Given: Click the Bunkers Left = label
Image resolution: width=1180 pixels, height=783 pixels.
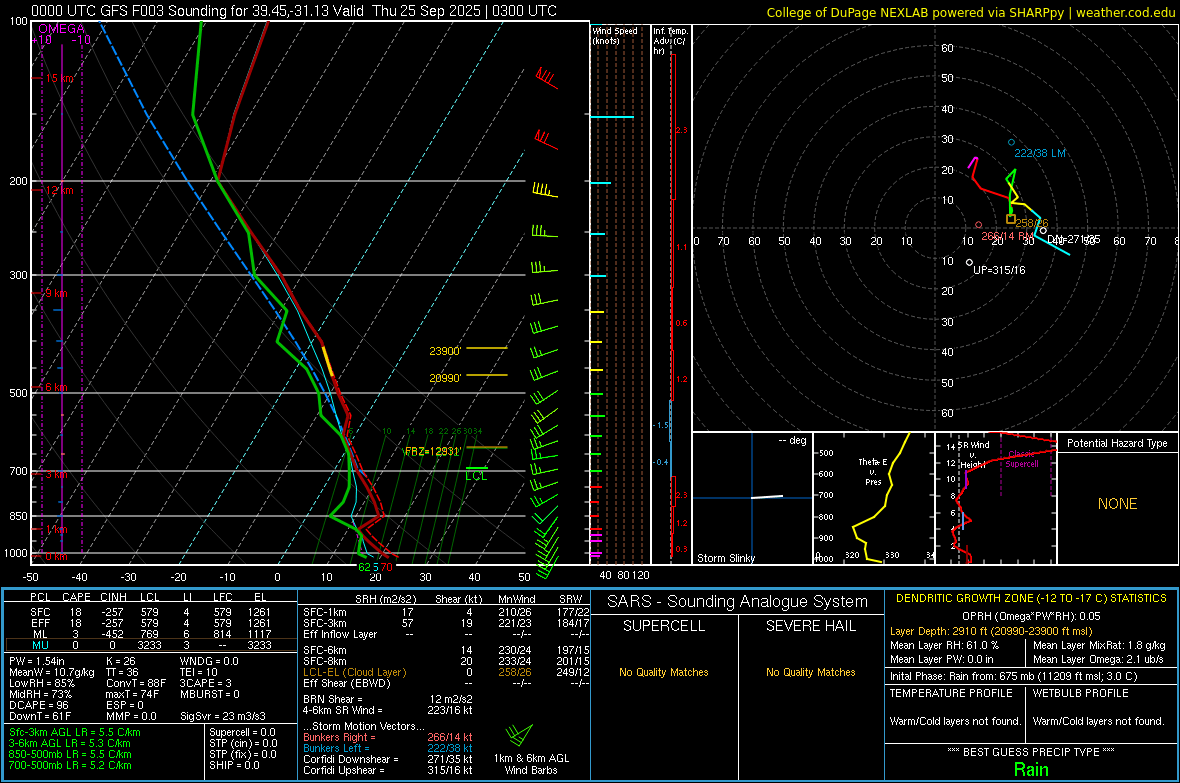Looking at the screenshot, I should (336, 748).
